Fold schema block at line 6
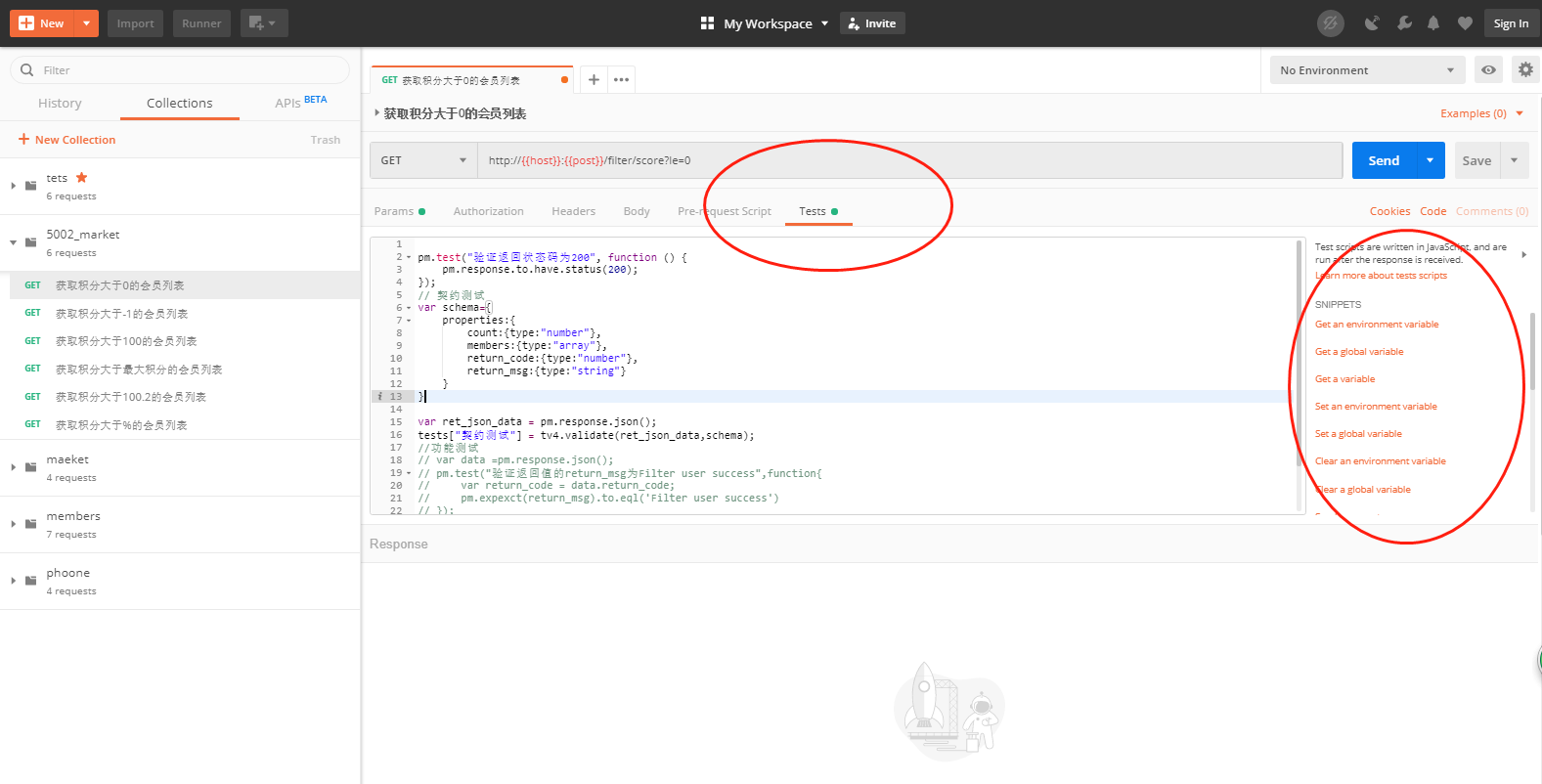 409,308
